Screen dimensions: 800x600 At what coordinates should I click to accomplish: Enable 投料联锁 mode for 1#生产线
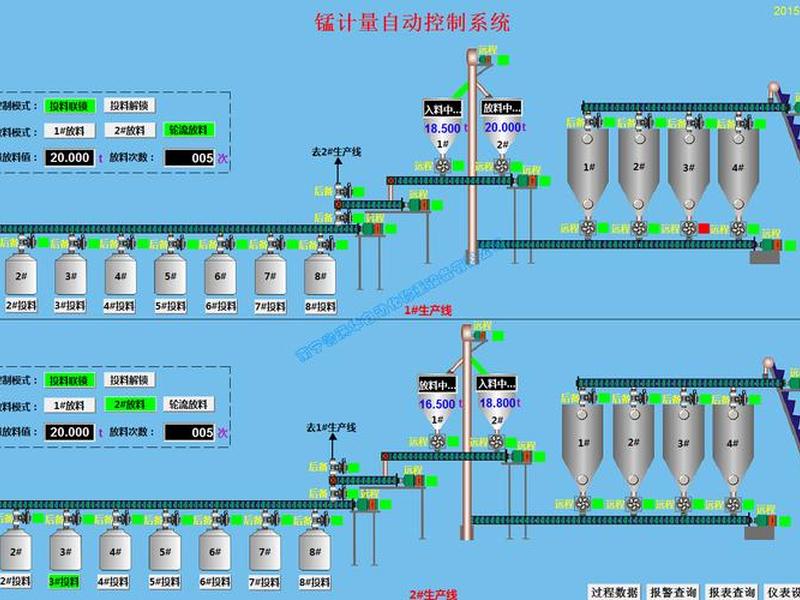(70, 106)
